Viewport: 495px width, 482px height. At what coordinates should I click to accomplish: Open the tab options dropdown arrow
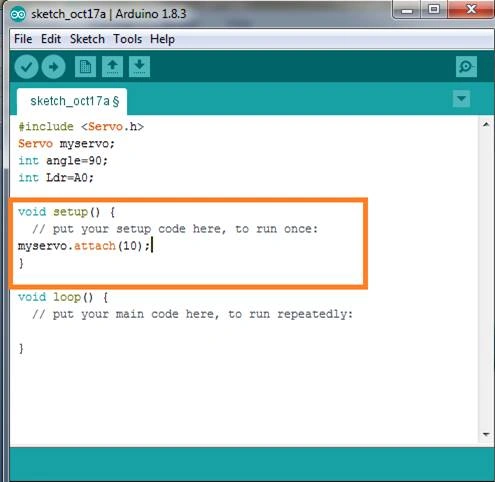click(x=462, y=99)
